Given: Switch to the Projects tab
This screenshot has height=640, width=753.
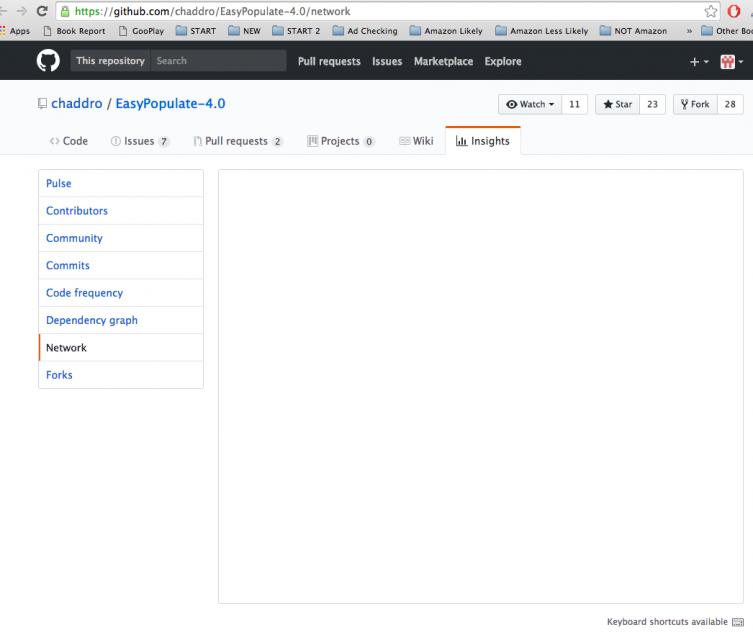Looking at the screenshot, I should click(x=340, y=141).
